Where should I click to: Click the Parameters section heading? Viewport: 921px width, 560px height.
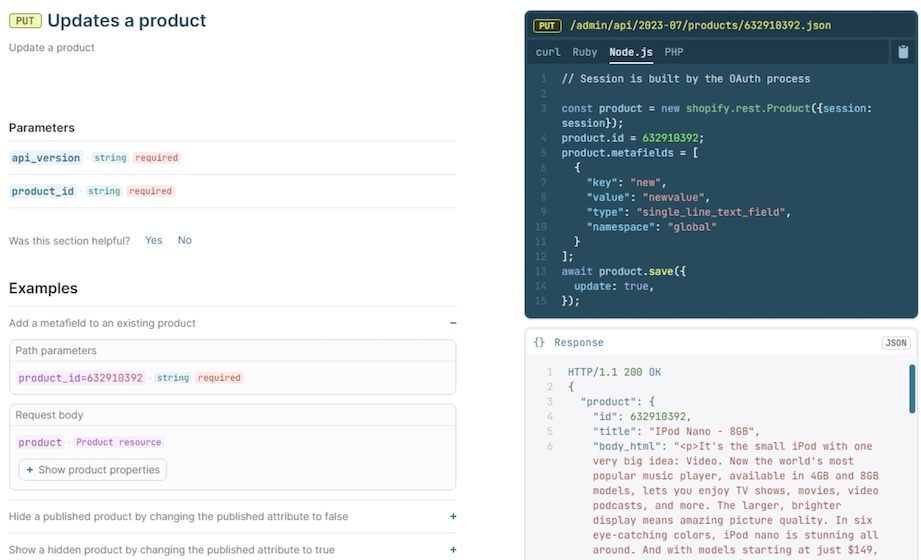(x=42, y=128)
